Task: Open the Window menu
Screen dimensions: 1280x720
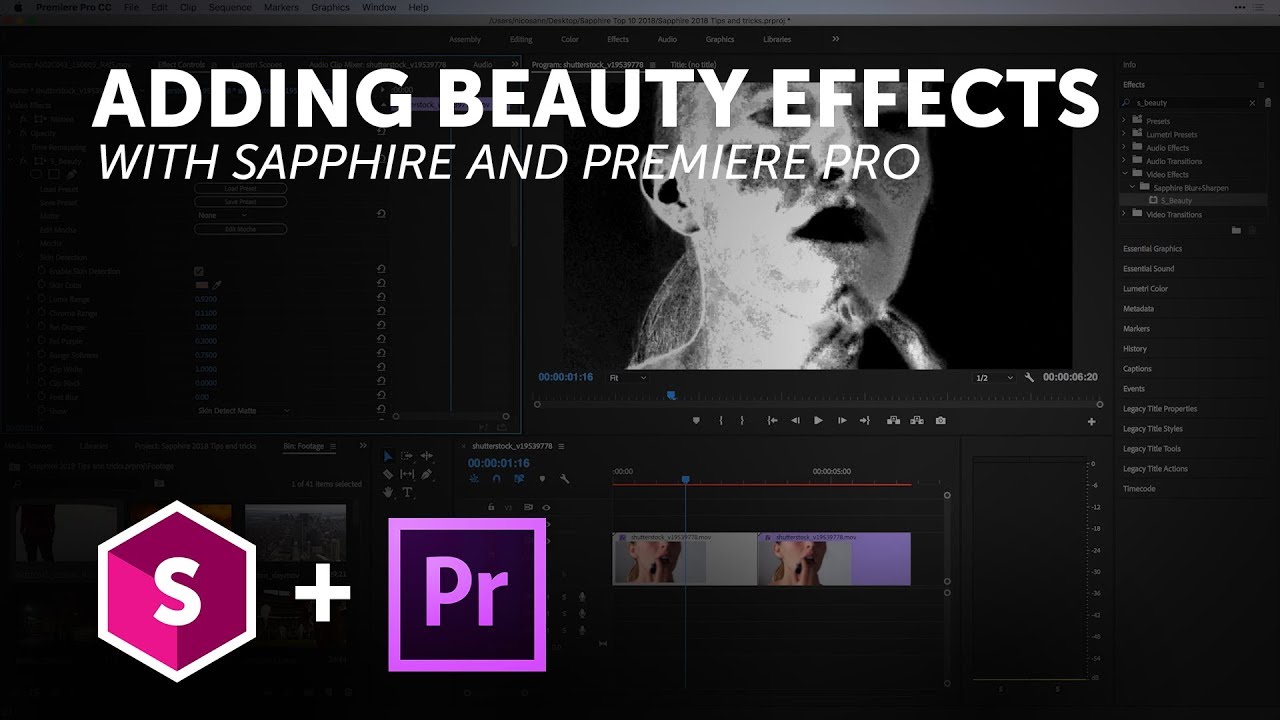Action: tap(379, 7)
